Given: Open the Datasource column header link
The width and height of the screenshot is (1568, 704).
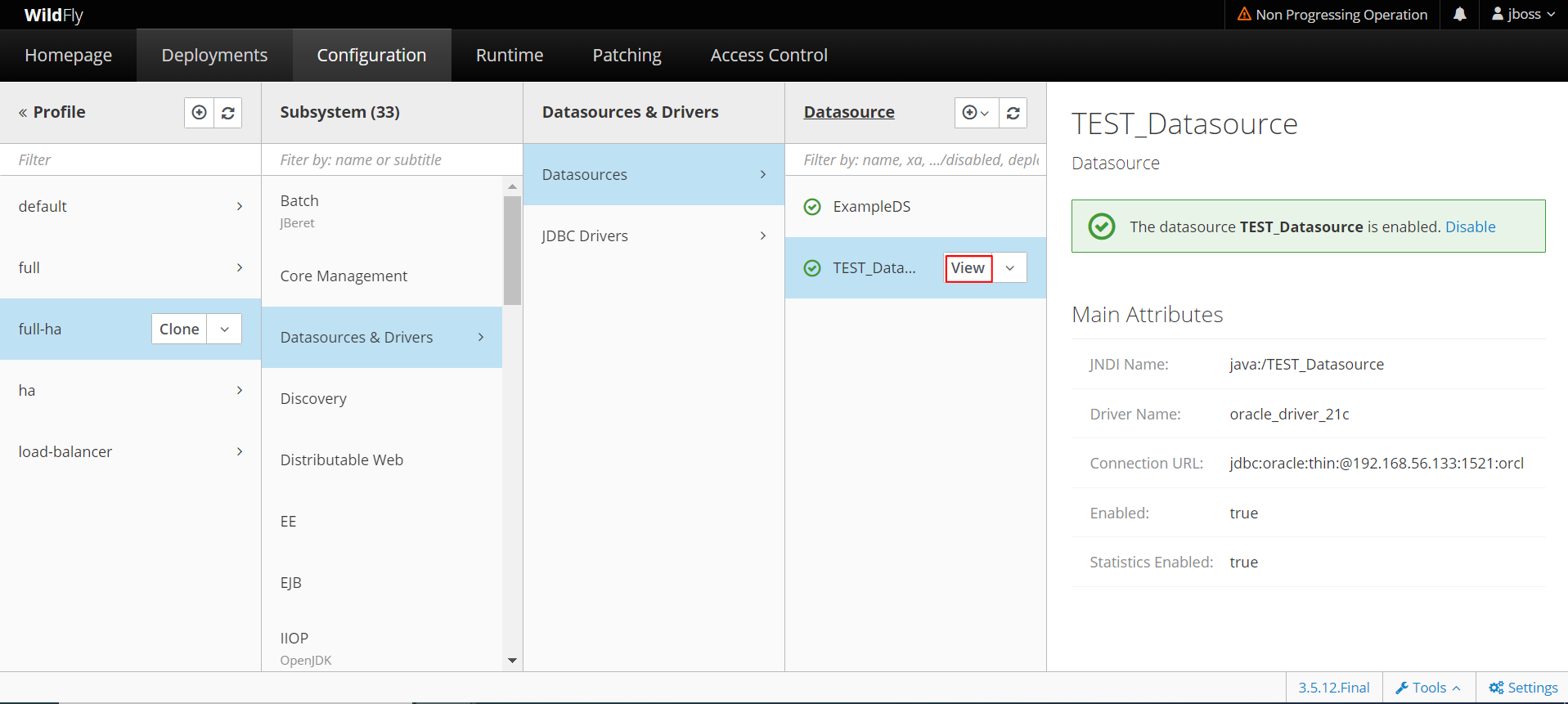Looking at the screenshot, I should click(x=849, y=112).
